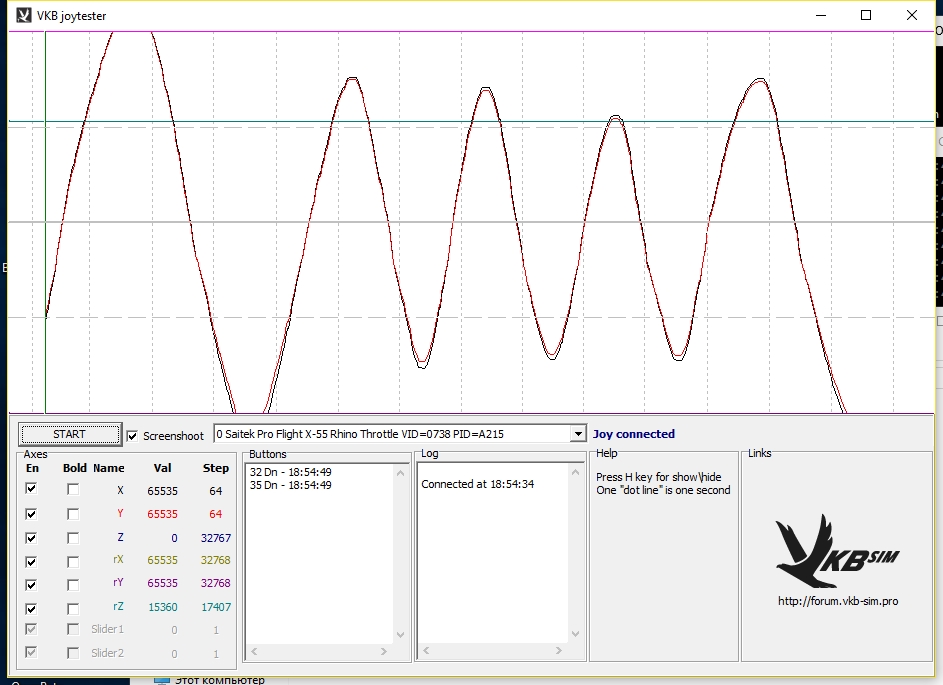The image size is (943, 685).
Task: Click the VKB SIM bird logo
Action: pos(835,551)
